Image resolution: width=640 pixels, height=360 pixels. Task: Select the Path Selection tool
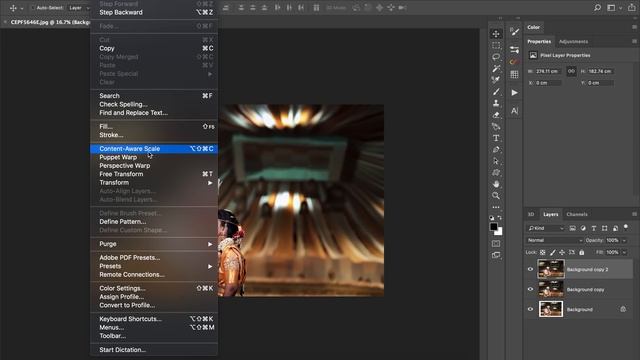(496, 161)
